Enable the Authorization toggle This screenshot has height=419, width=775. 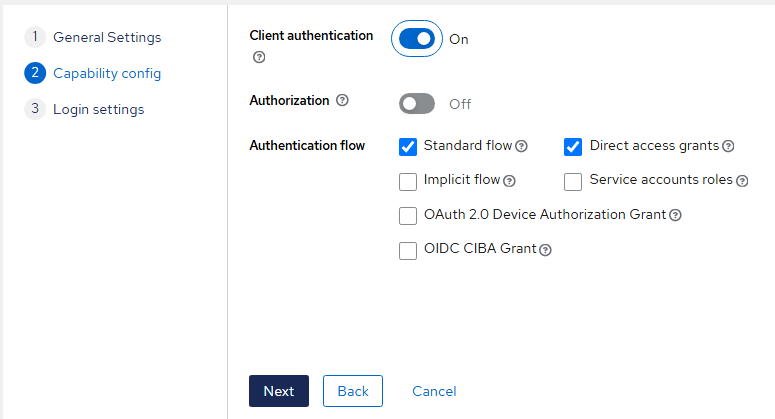coord(417,103)
